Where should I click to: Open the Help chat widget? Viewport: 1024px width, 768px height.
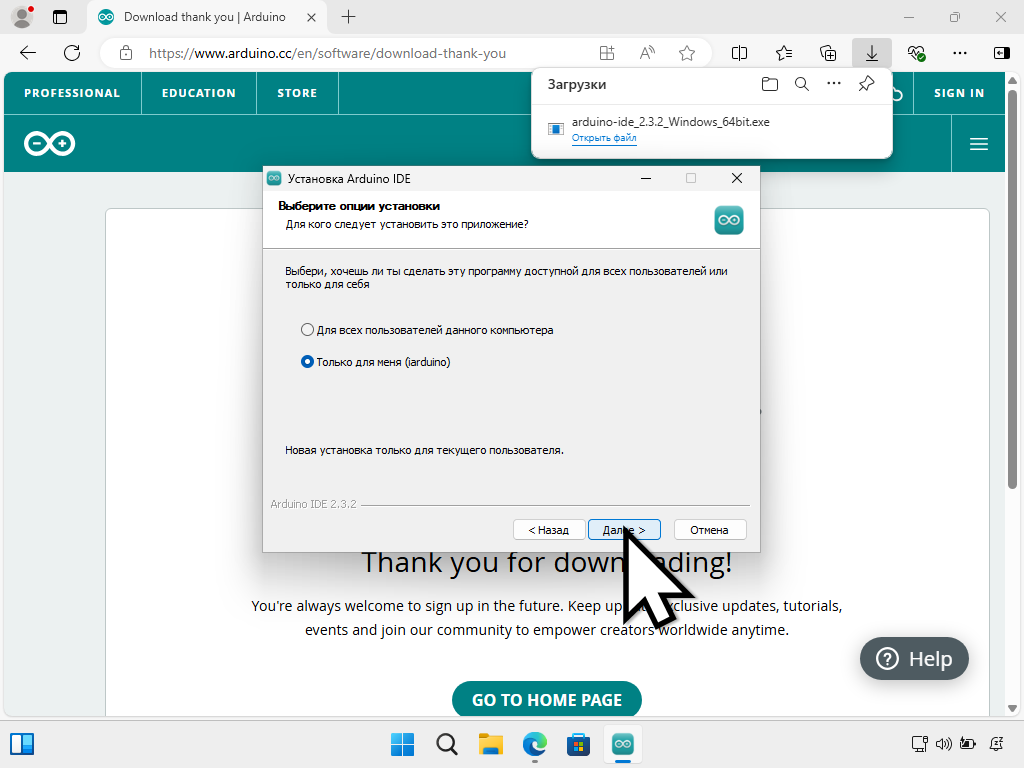click(x=914, y=658)
